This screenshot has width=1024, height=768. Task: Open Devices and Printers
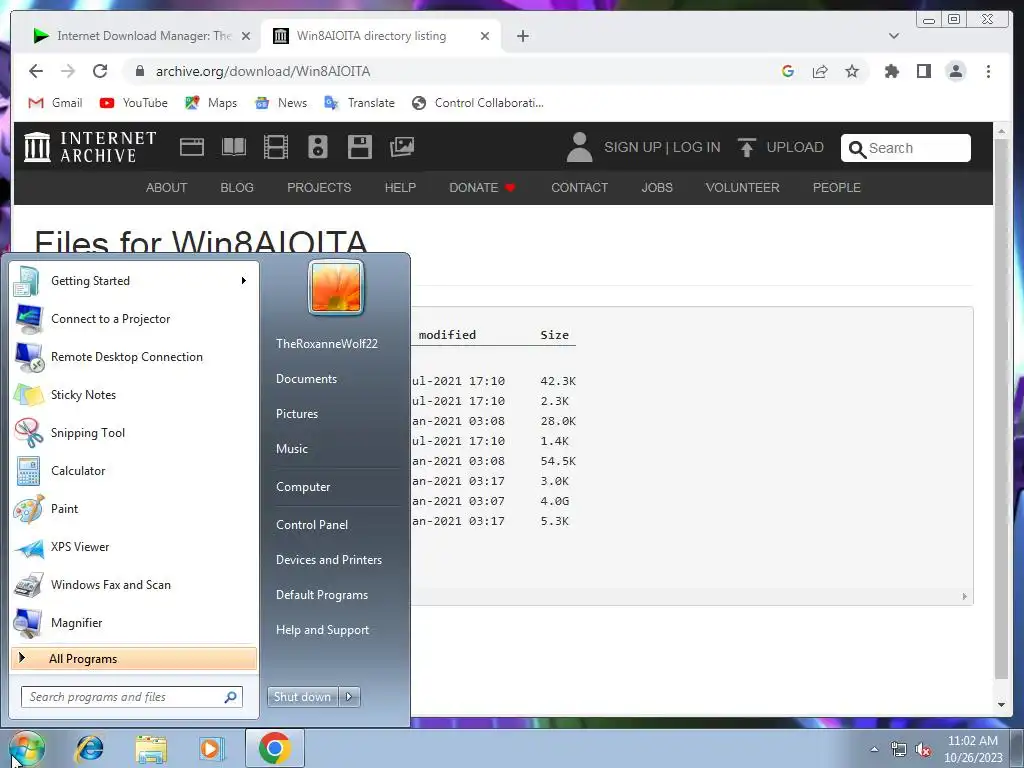click(x=328, y=560)
